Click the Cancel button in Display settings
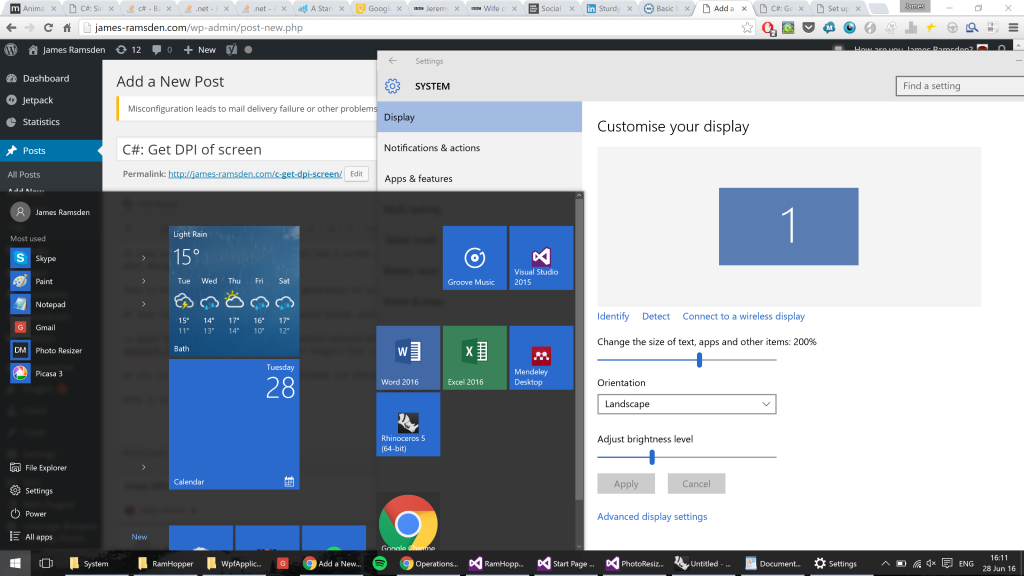 click(x=696, y=483)
